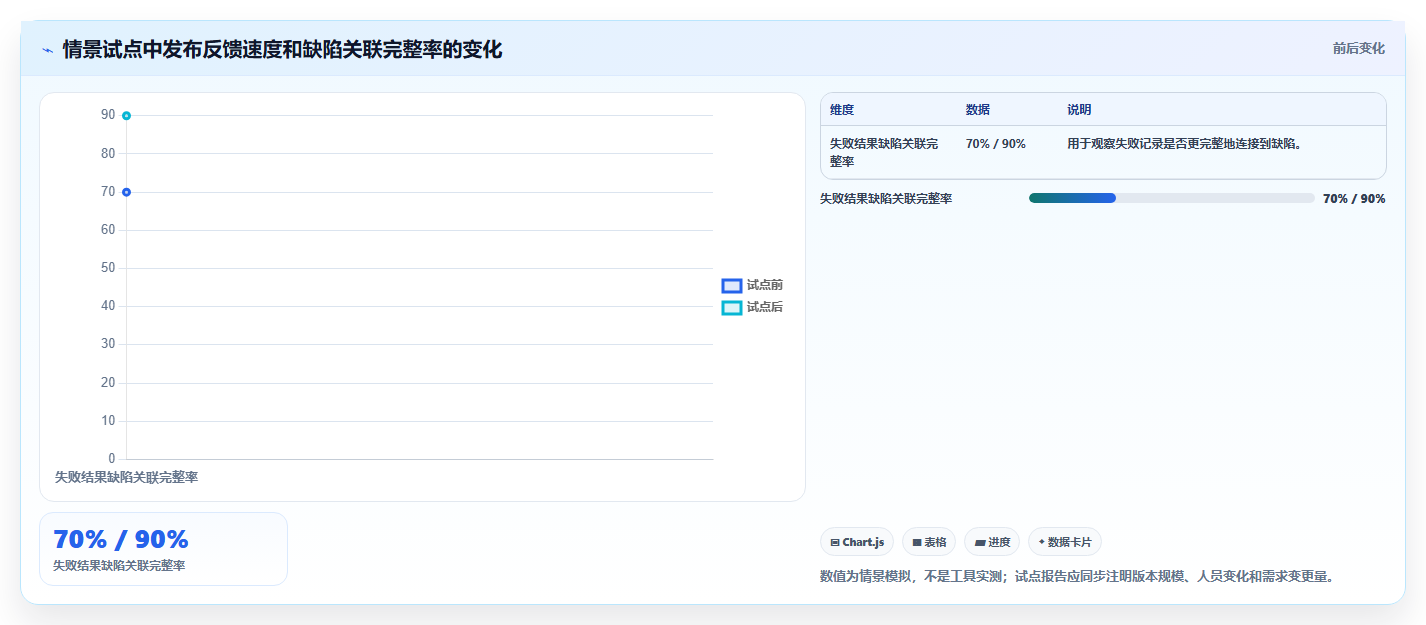Toggle the 试点前 legend item
This screenshot has width=1426, height=625.
click(752, 285)
